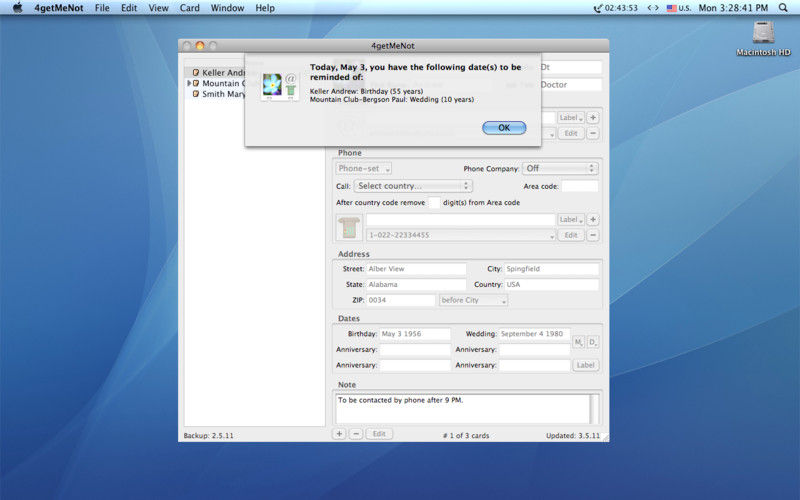Screen dimensions: 800x500
Task: Select the Keller Andrew card icon in the list
Action: click(x=195, y=72)
